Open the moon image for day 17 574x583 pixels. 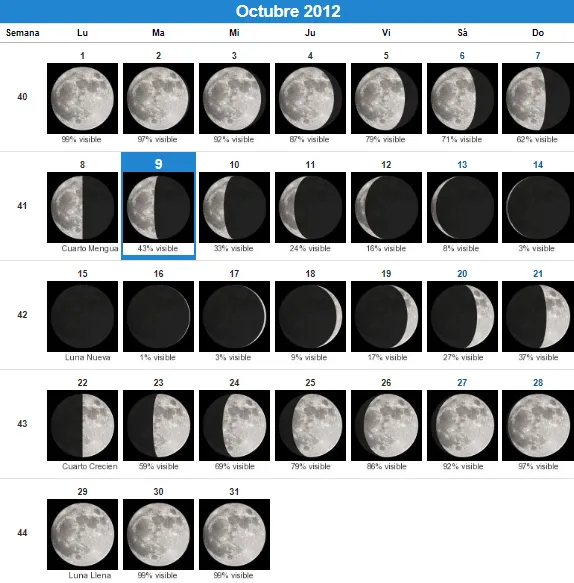[234, 316]
